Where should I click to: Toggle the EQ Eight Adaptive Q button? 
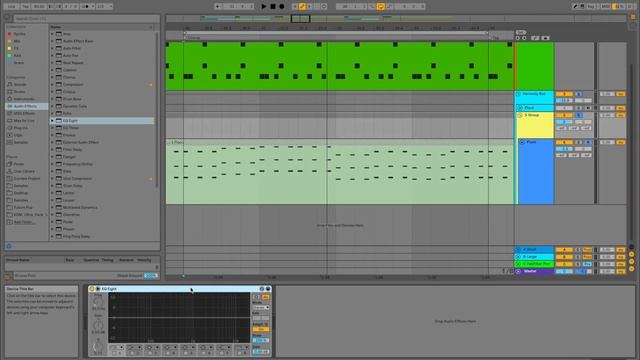tap(260, 329)
